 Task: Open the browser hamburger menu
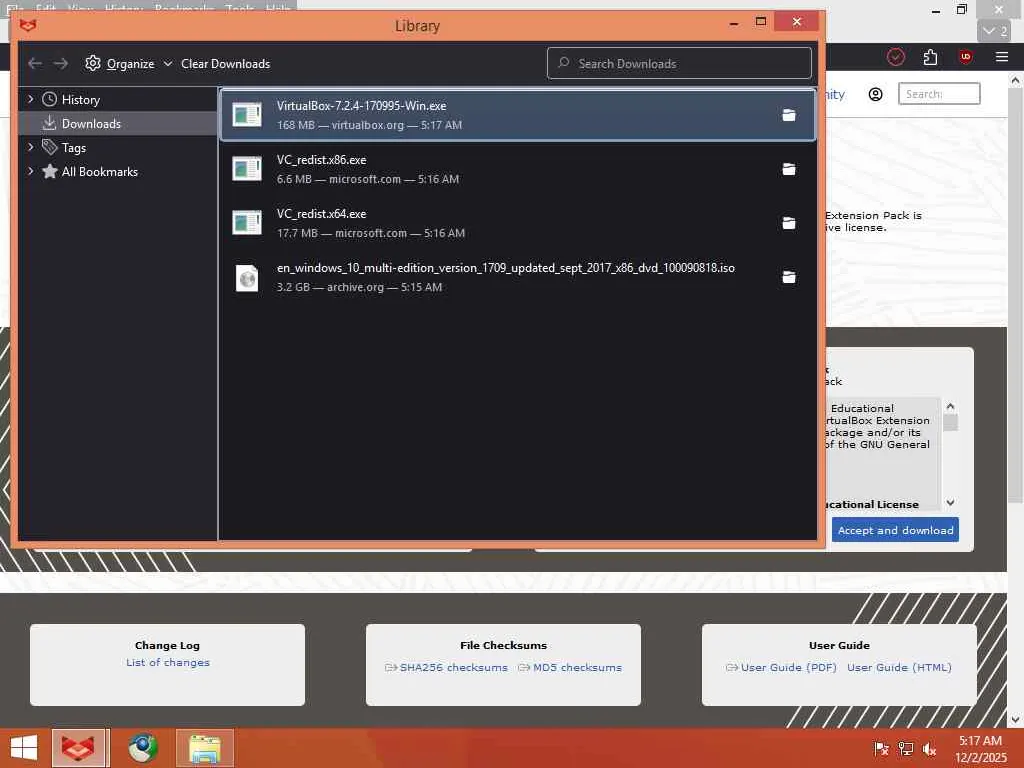pyautogui.click(x=1002, y=57)
